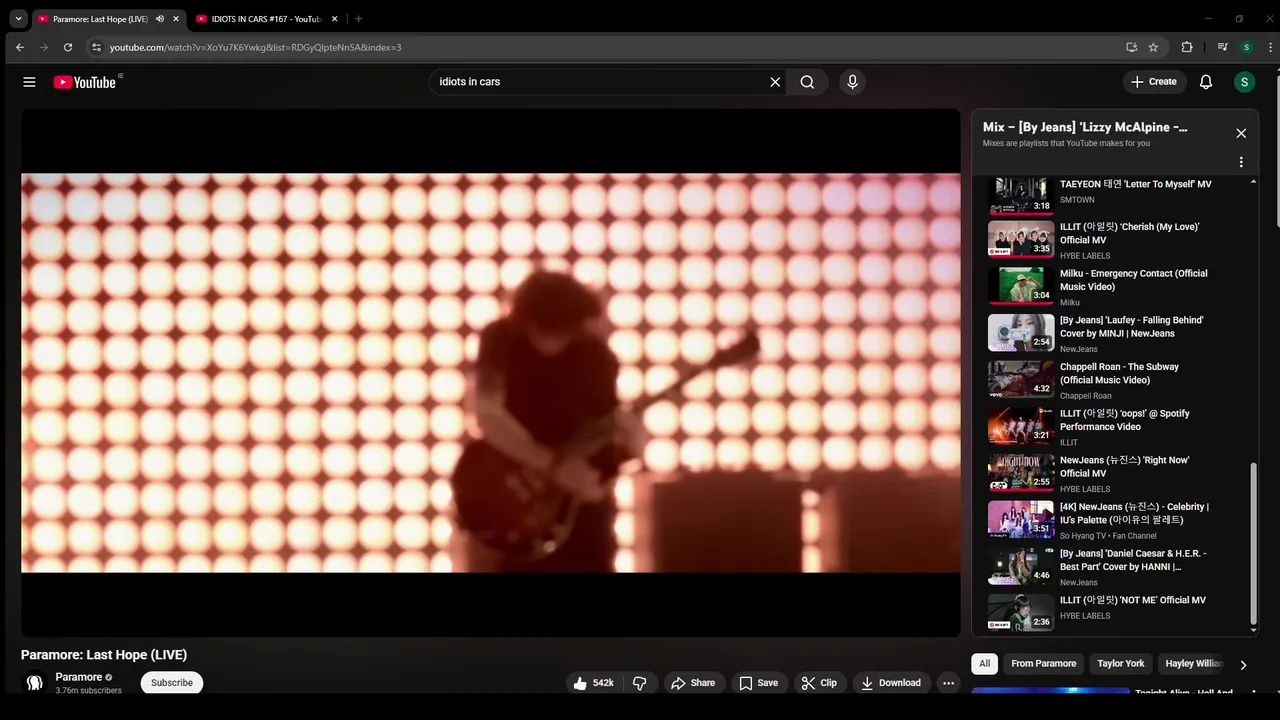Mute the Paramore tab audio icon
Screen dimensions: 1280x720
(x=159, y=19)
